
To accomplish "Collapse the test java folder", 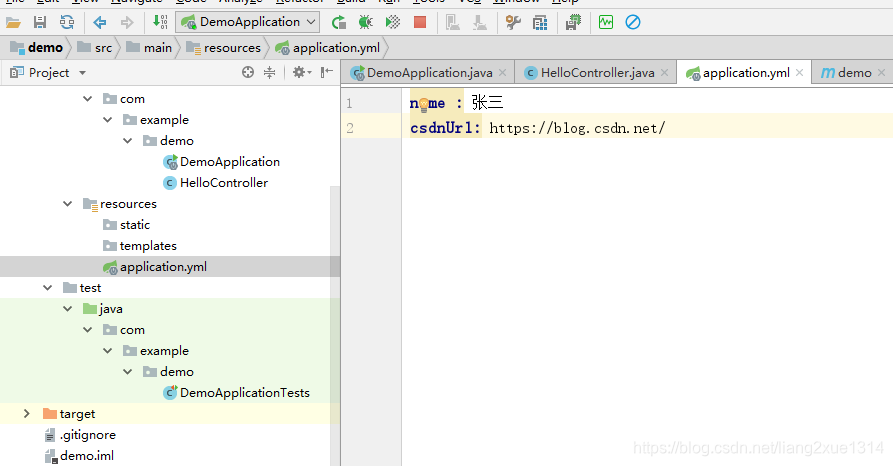I will (x=68, y=309).
